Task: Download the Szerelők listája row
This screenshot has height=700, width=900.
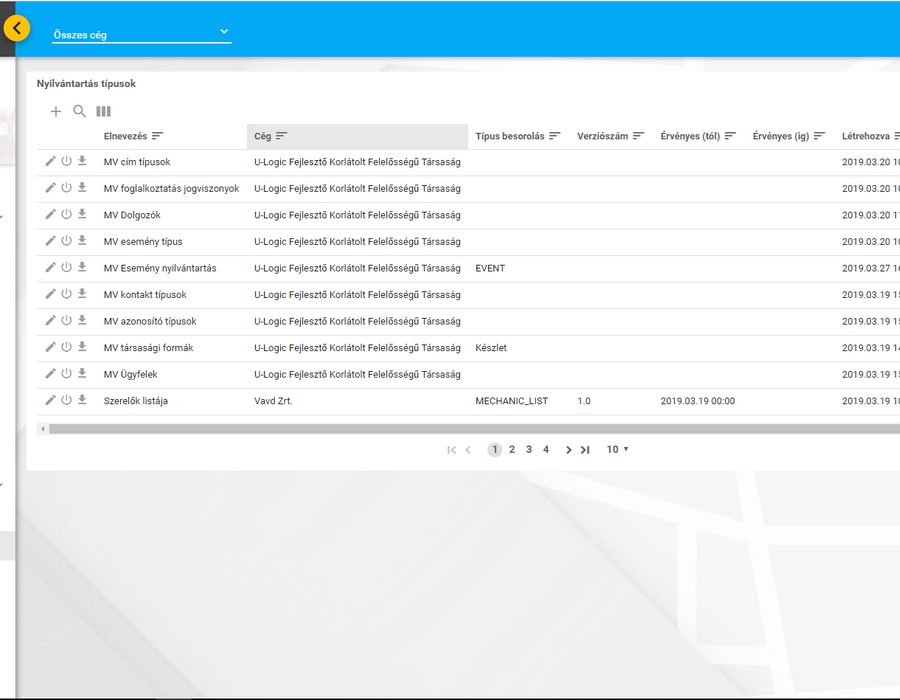Action: pos(82,400)
